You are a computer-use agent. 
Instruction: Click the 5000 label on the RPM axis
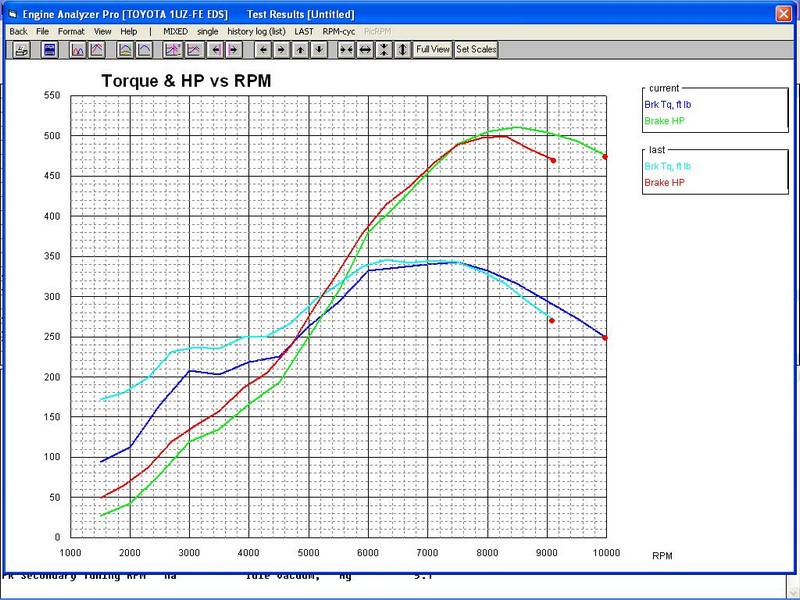308,553
